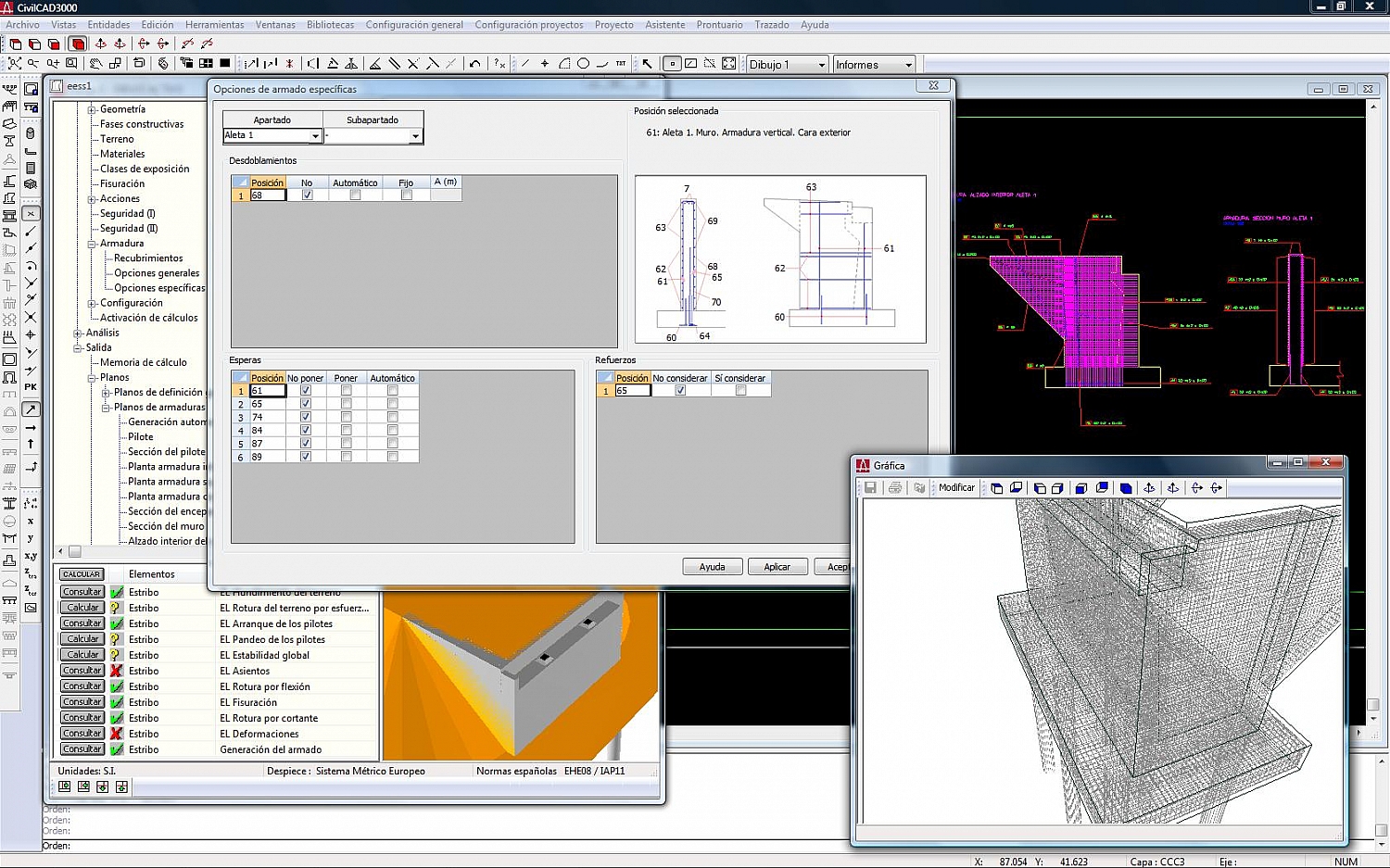This screenshot has height=868, width=1390.
Task: Expand the Geometría tree node
Action: pos(93,109)
